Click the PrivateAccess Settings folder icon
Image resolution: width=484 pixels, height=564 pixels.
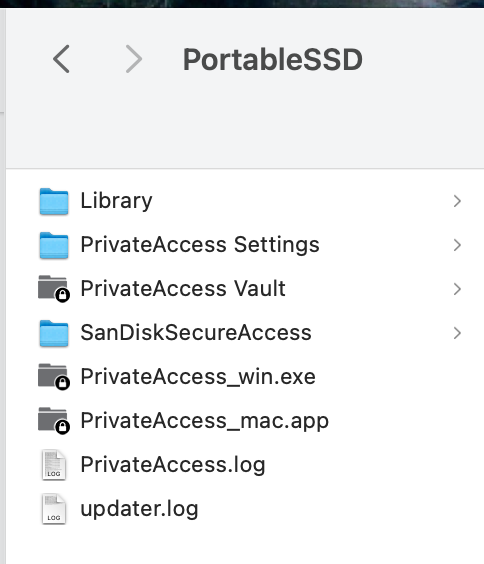[54, 245]
